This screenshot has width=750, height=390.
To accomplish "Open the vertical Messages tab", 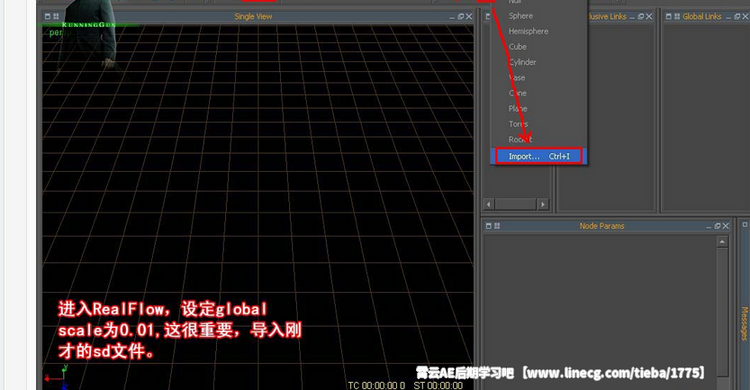I will pos(744,323).
